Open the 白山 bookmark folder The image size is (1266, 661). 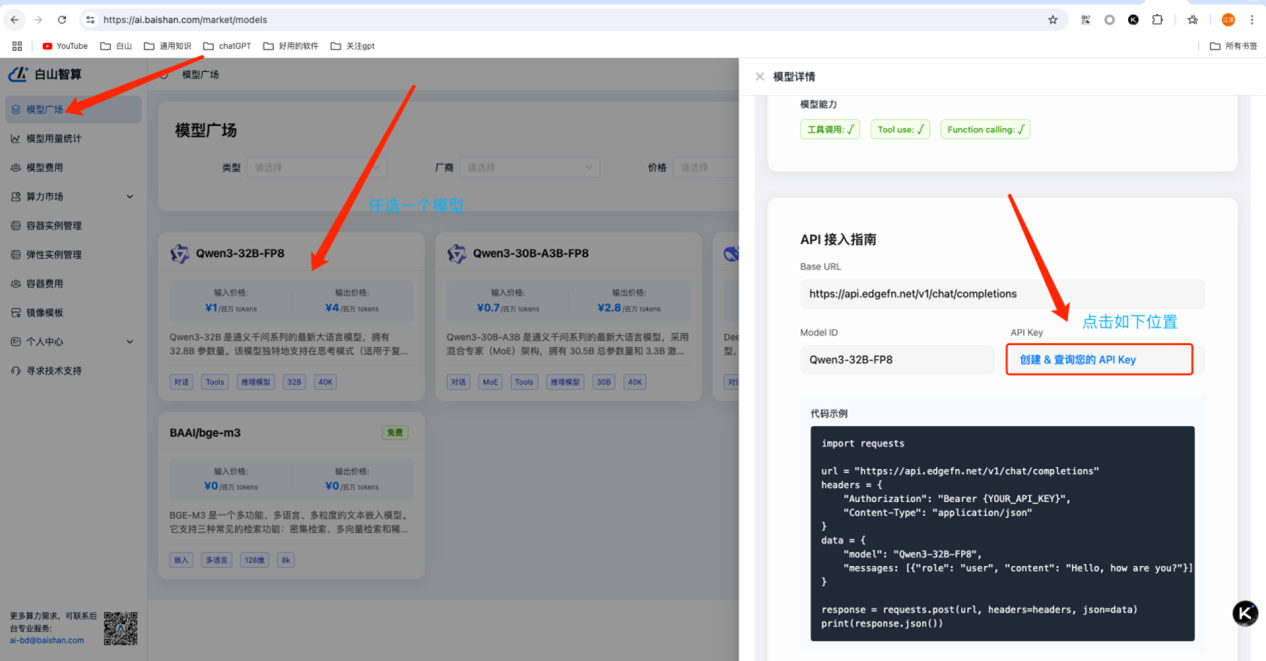[x=116, y=46]
